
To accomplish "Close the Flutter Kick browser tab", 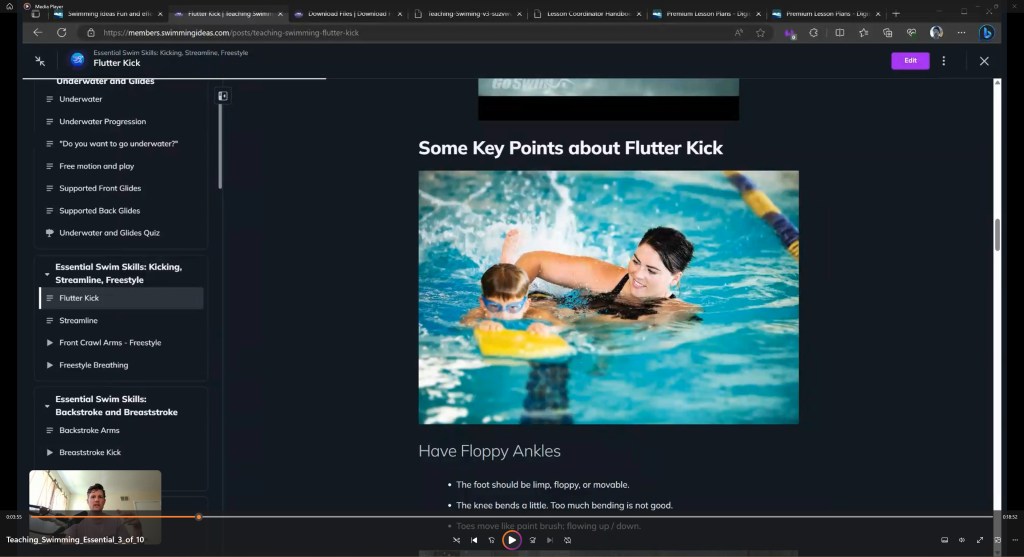I will point(280,14).
